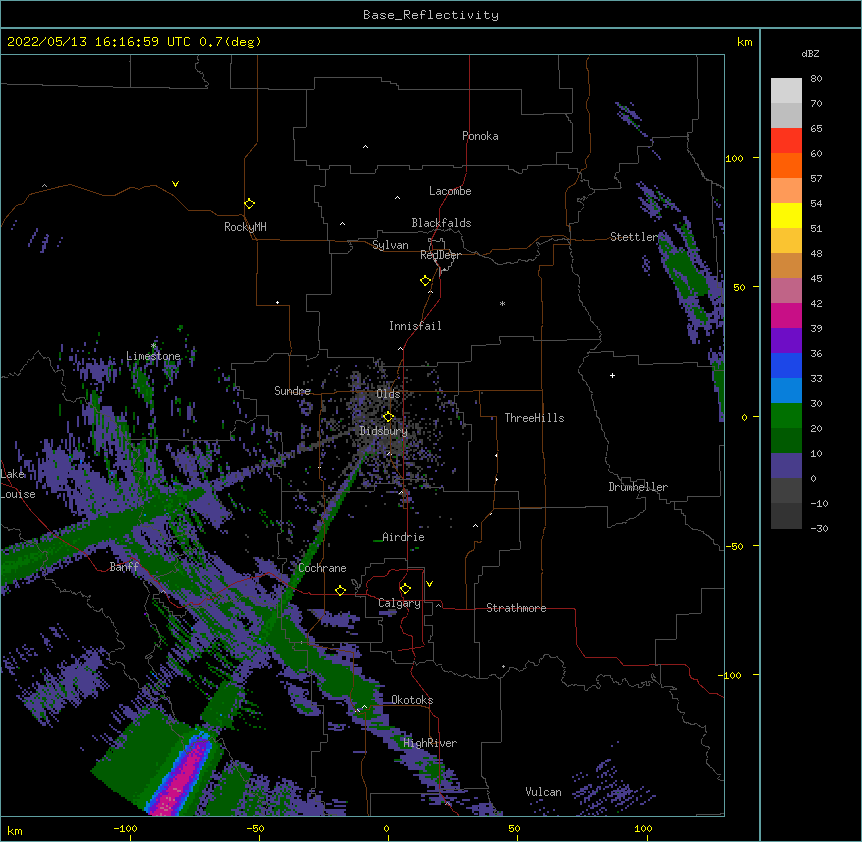Select the Olds label

click(x=388, y=394)
